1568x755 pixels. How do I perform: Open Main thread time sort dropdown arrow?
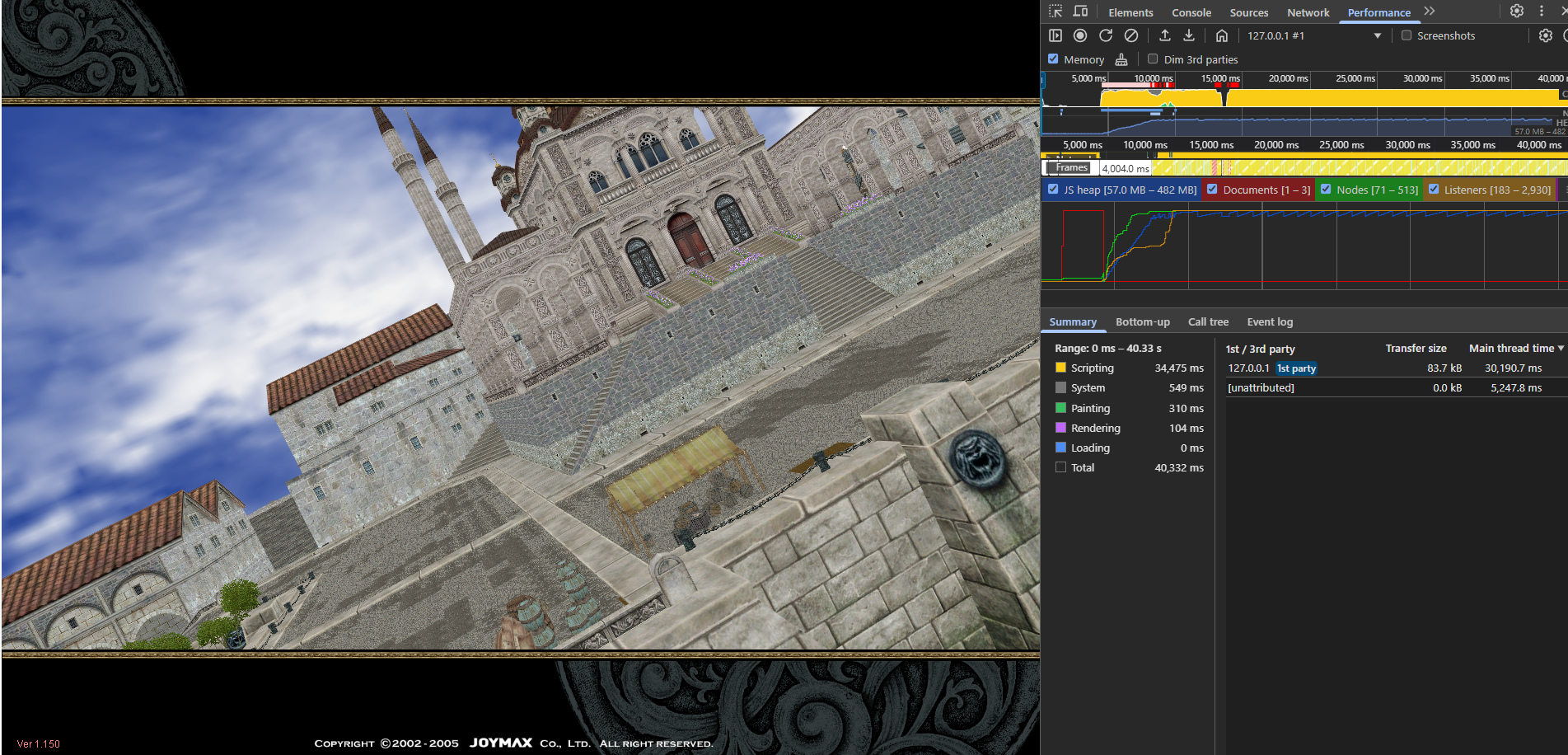point(1561,348)
